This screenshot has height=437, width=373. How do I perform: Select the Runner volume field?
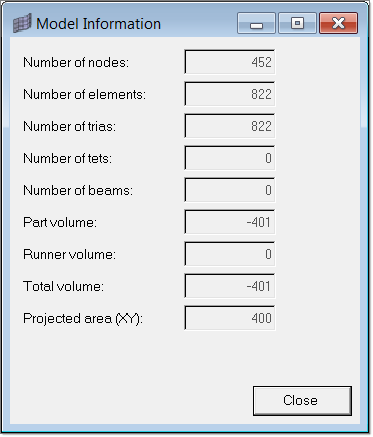230,254
